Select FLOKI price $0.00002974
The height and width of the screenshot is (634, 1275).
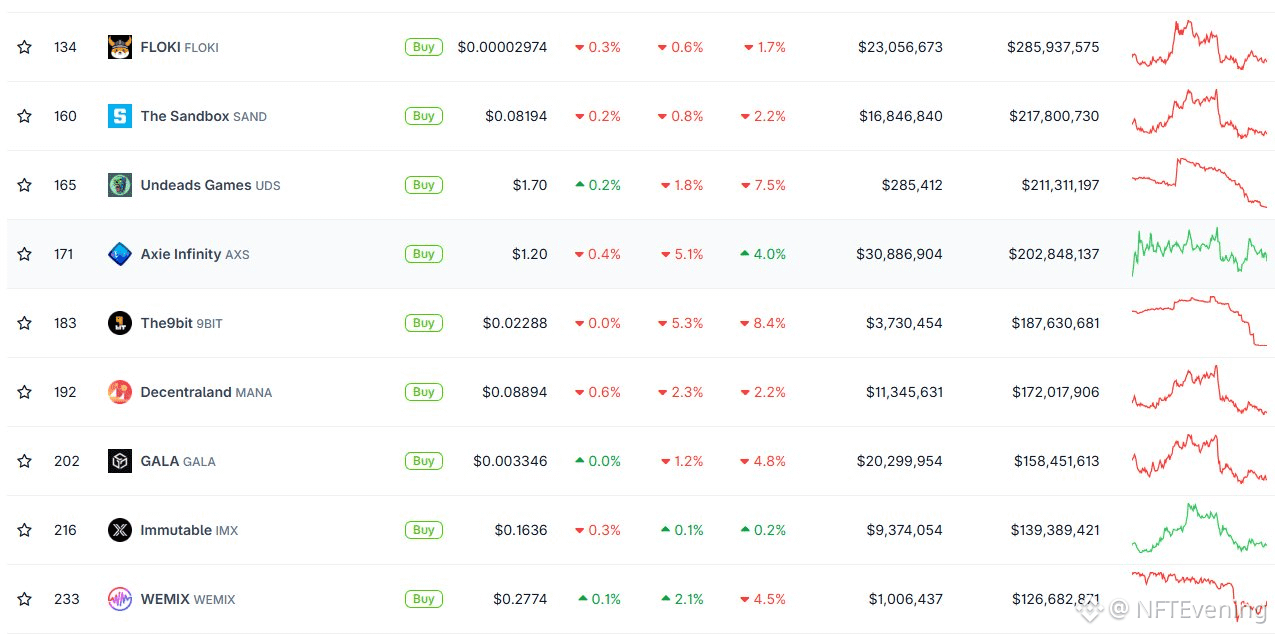point(502,47)
